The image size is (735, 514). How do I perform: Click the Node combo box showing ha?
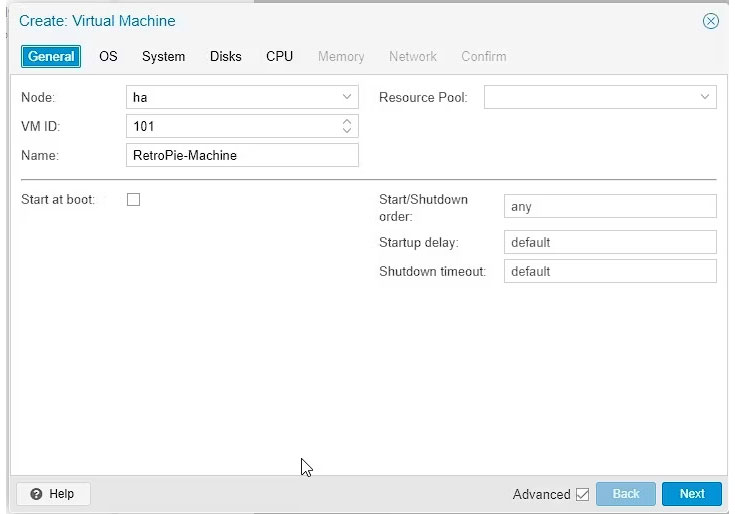[242, 97]
